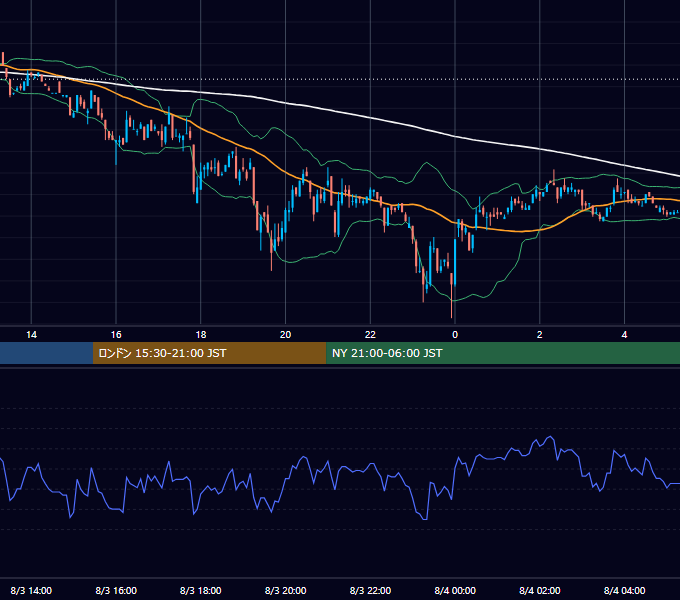
Task: Click the ロンドン 15:30-21:00 JST session bar
Action: click(x=209, y=353)
